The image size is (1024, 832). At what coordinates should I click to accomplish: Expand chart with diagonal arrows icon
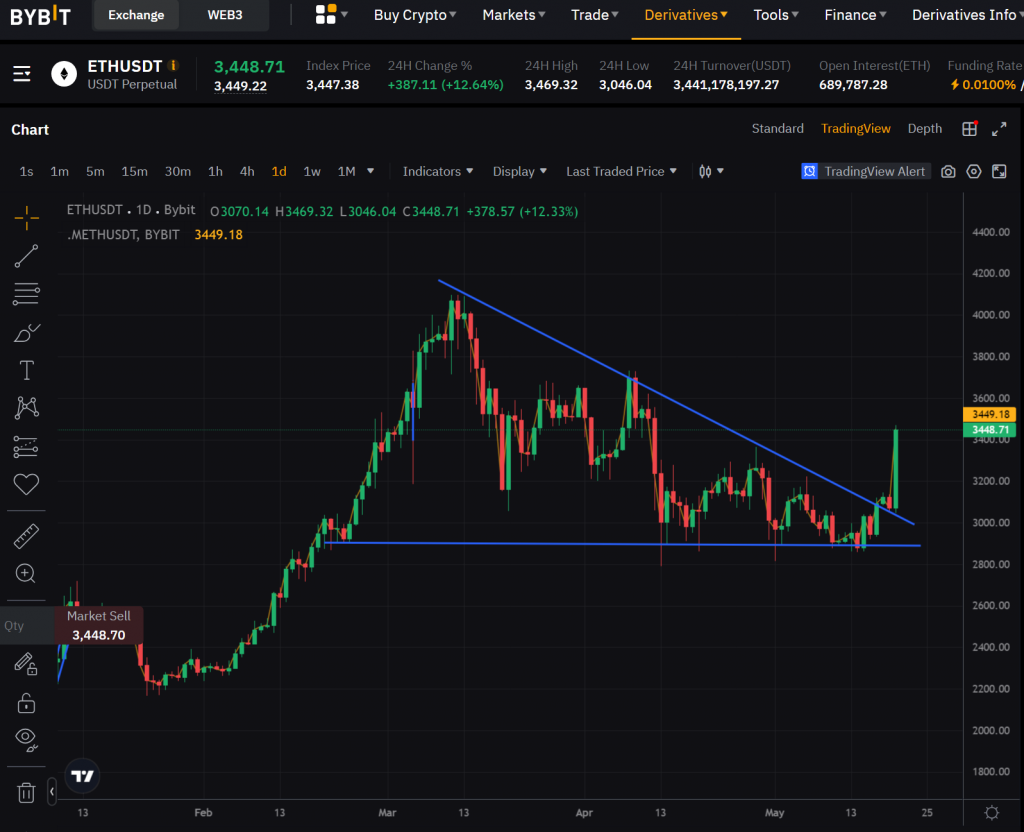(999, 129)
